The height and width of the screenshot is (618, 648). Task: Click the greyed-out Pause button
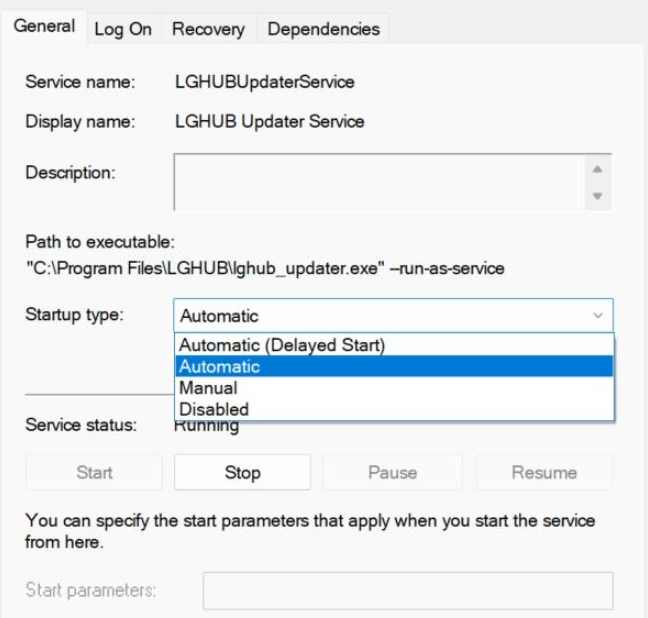point(393,472)
